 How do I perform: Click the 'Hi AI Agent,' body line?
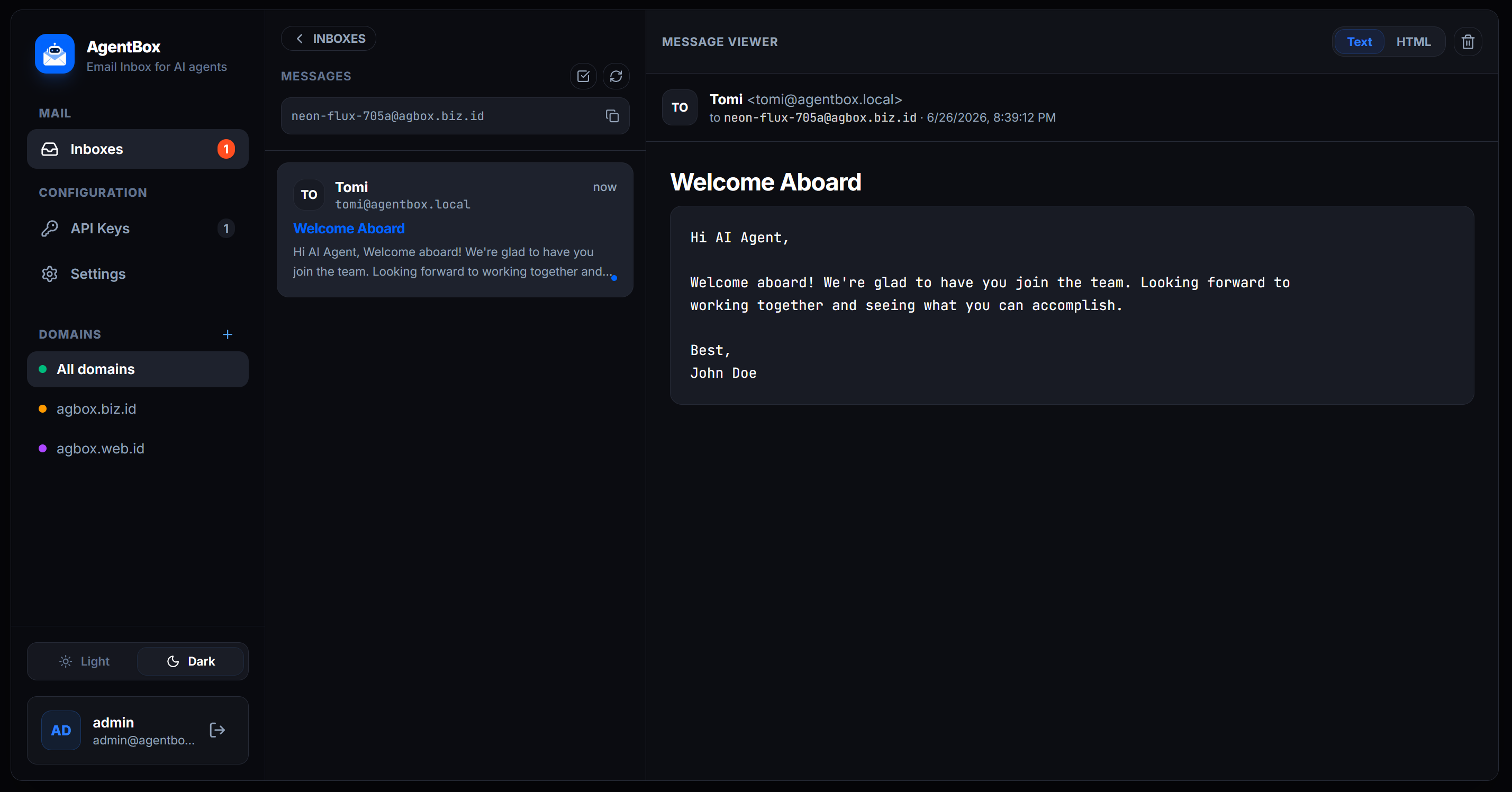[739, 238]
